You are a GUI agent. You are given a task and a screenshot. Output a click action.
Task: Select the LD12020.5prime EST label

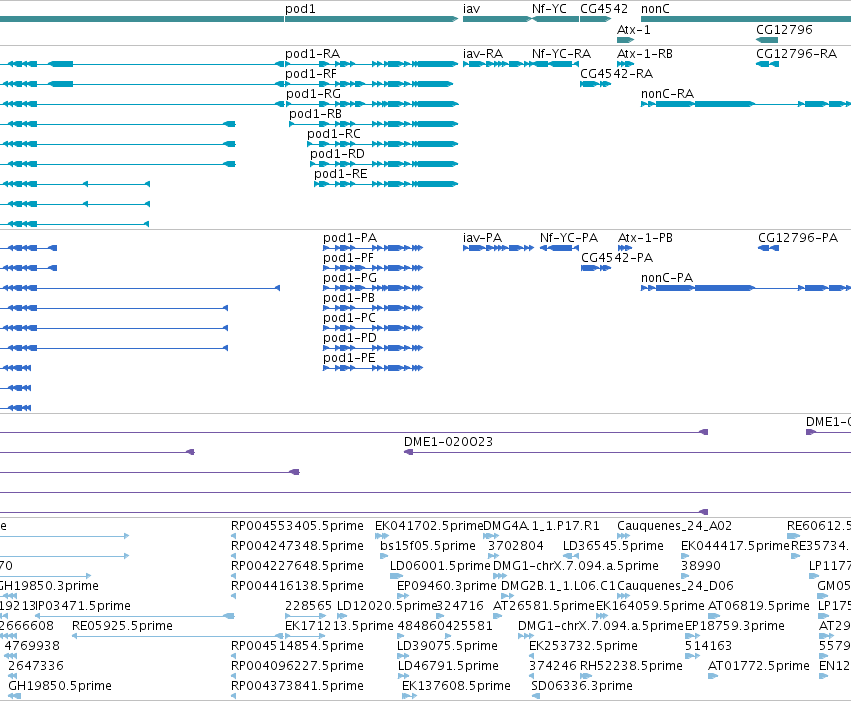[387, 606]
